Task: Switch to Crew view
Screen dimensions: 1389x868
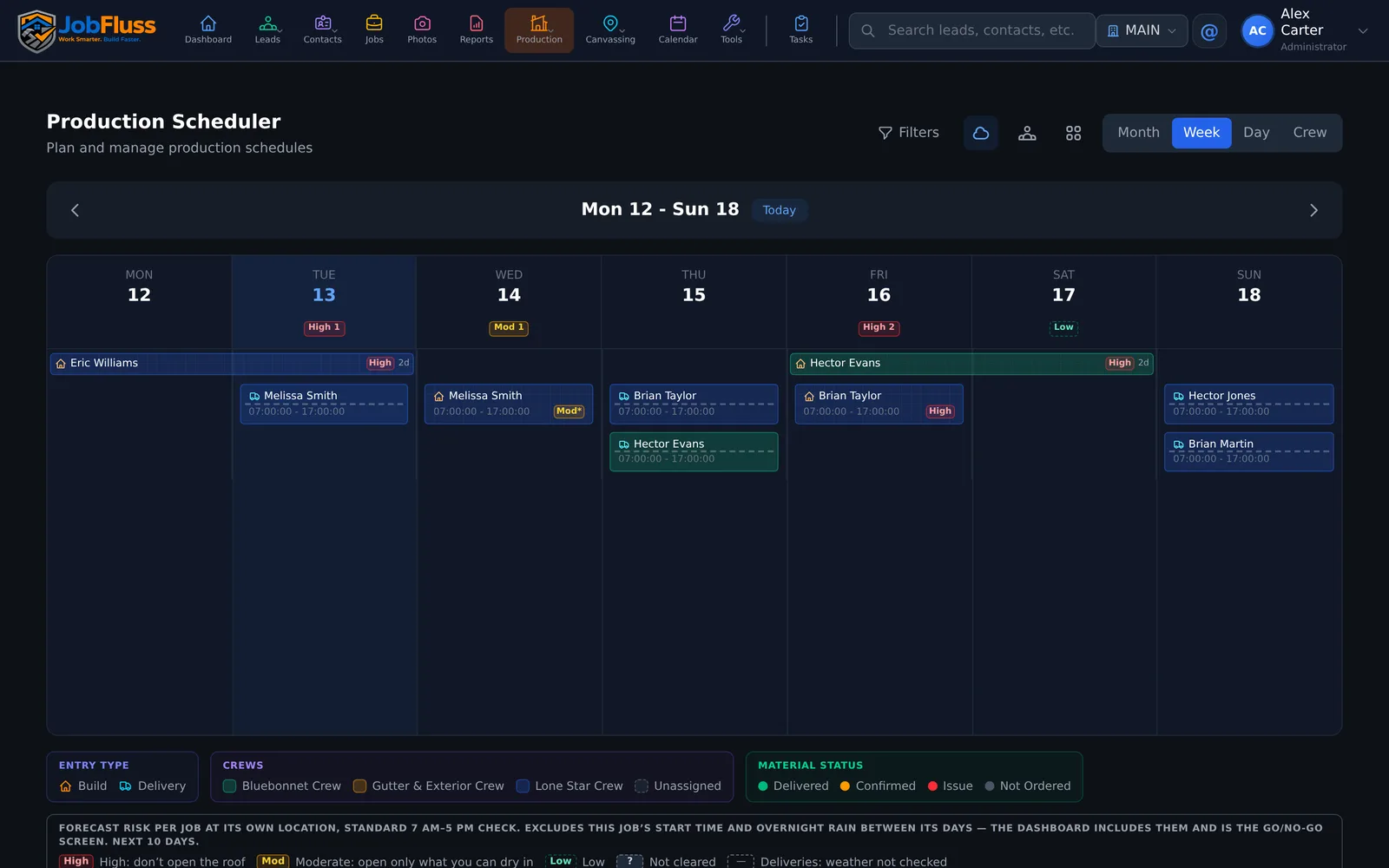Action: (1310, 133)
